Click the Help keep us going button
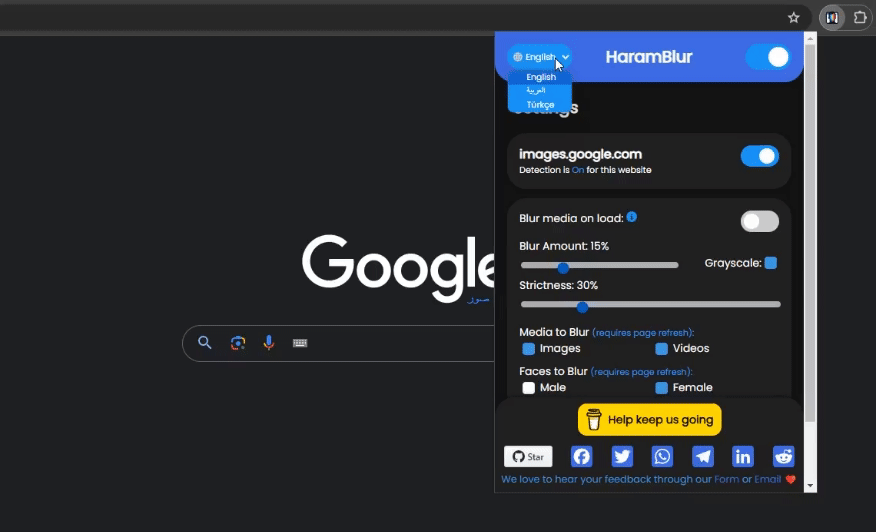This screenshot has height=532, width=876. (649, 420)
